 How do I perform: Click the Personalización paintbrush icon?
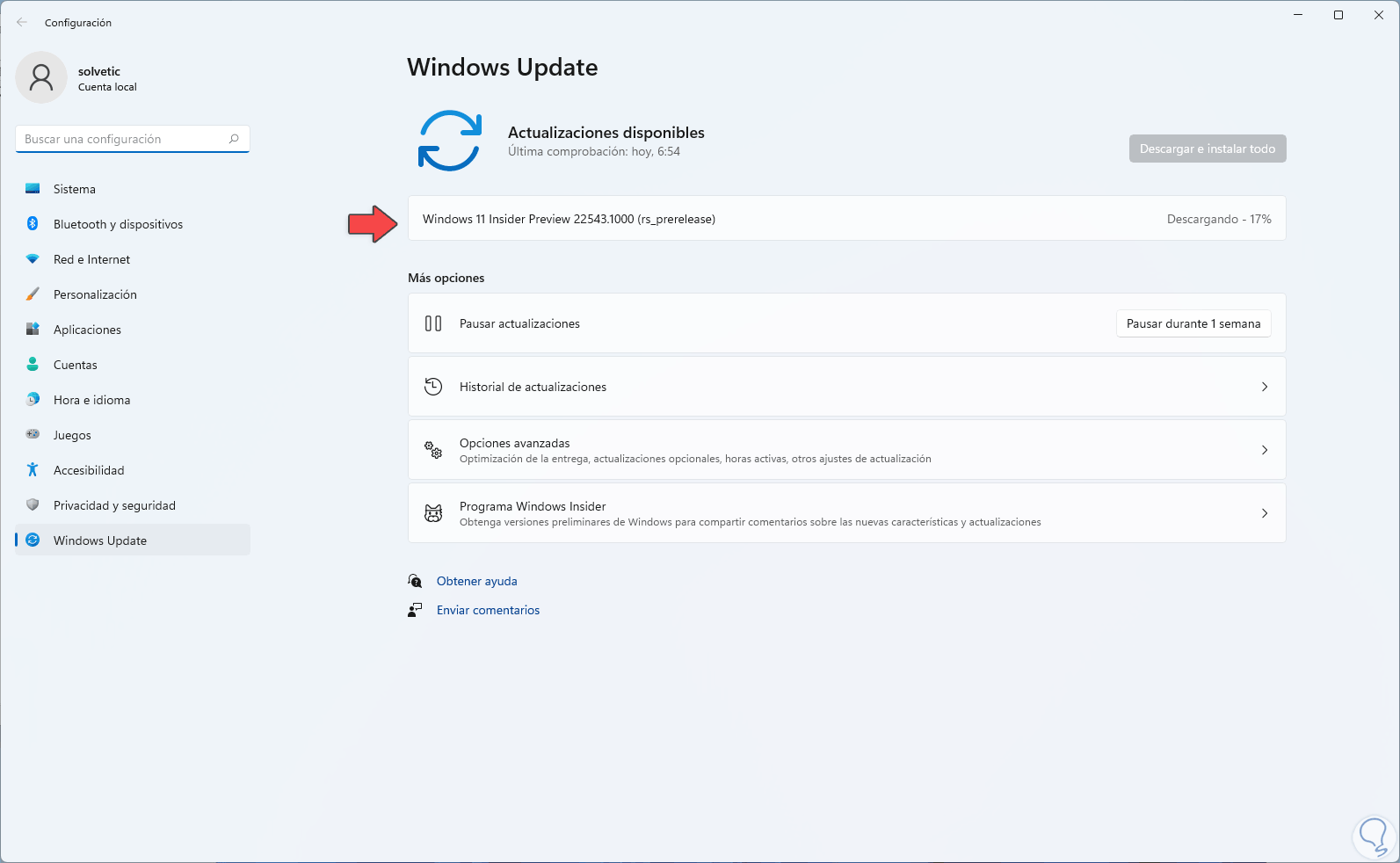click(x=33, y=294)
